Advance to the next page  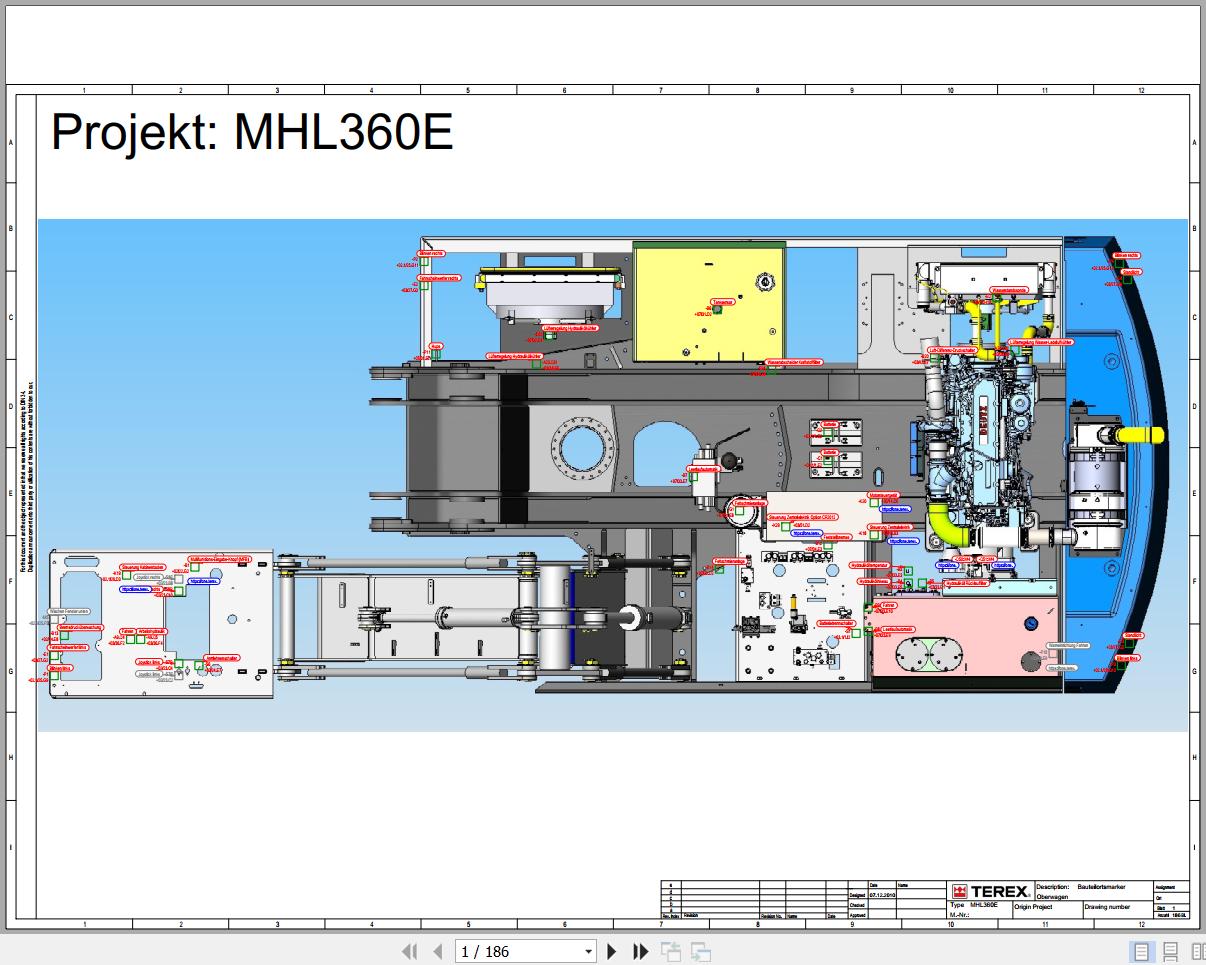(612, 951)
